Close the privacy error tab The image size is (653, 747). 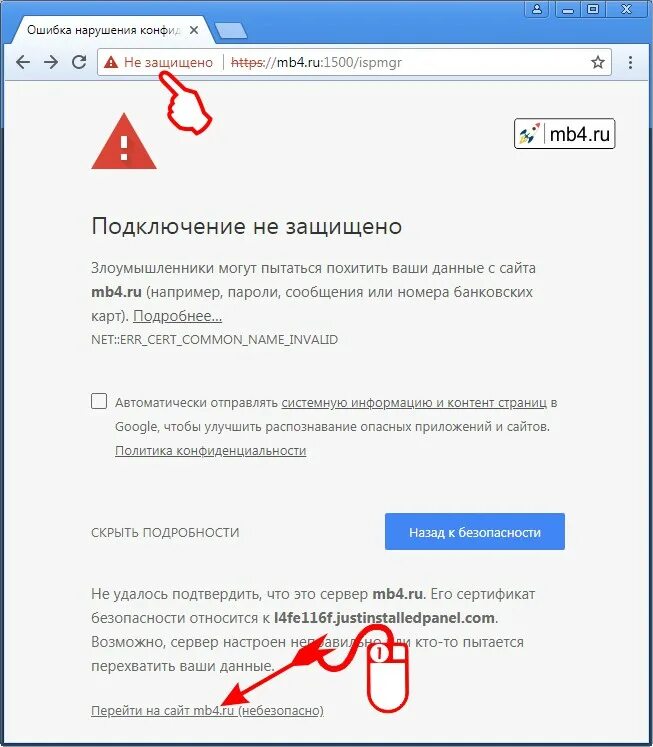(194, 30)
